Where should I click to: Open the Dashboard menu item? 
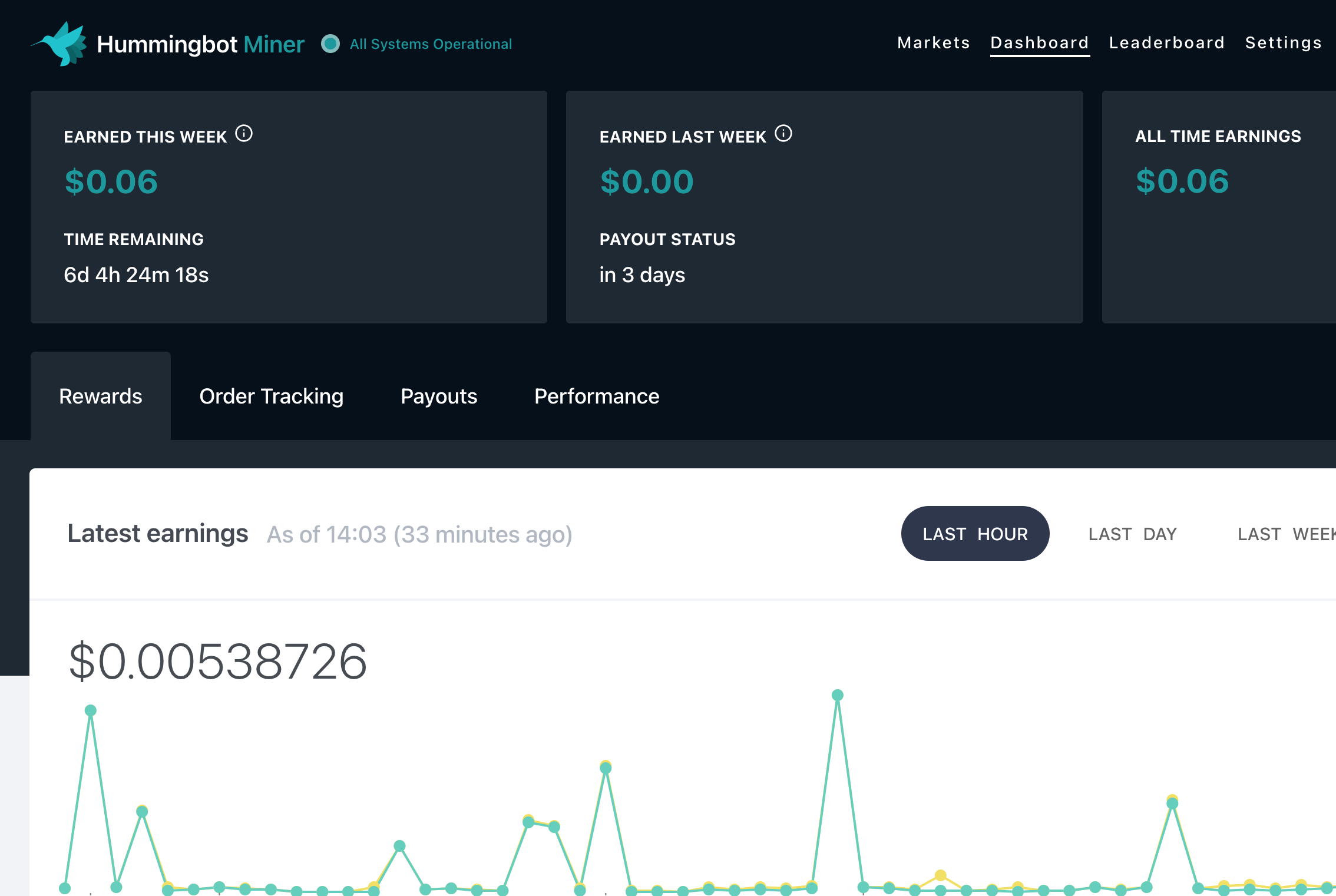click(1040, 42)
